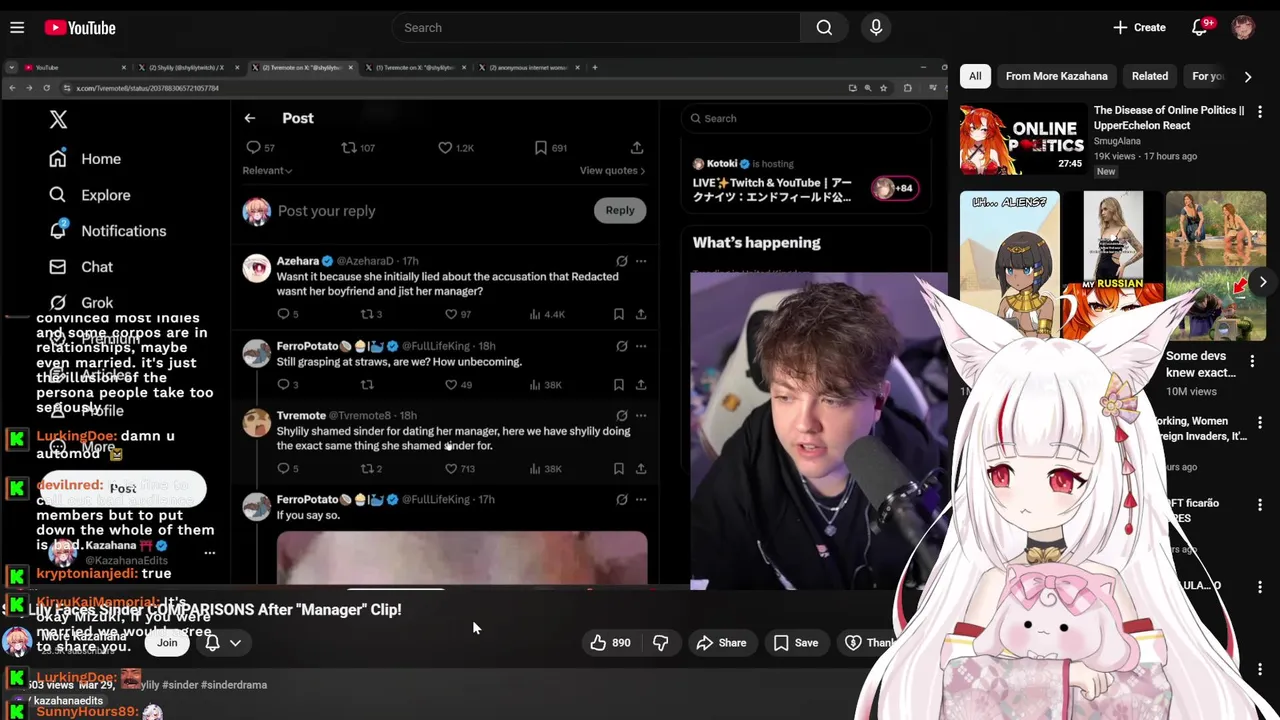Dislike the video
Image resolution: width=1280 pixels, height=720 pixels.
coord(660,643)
